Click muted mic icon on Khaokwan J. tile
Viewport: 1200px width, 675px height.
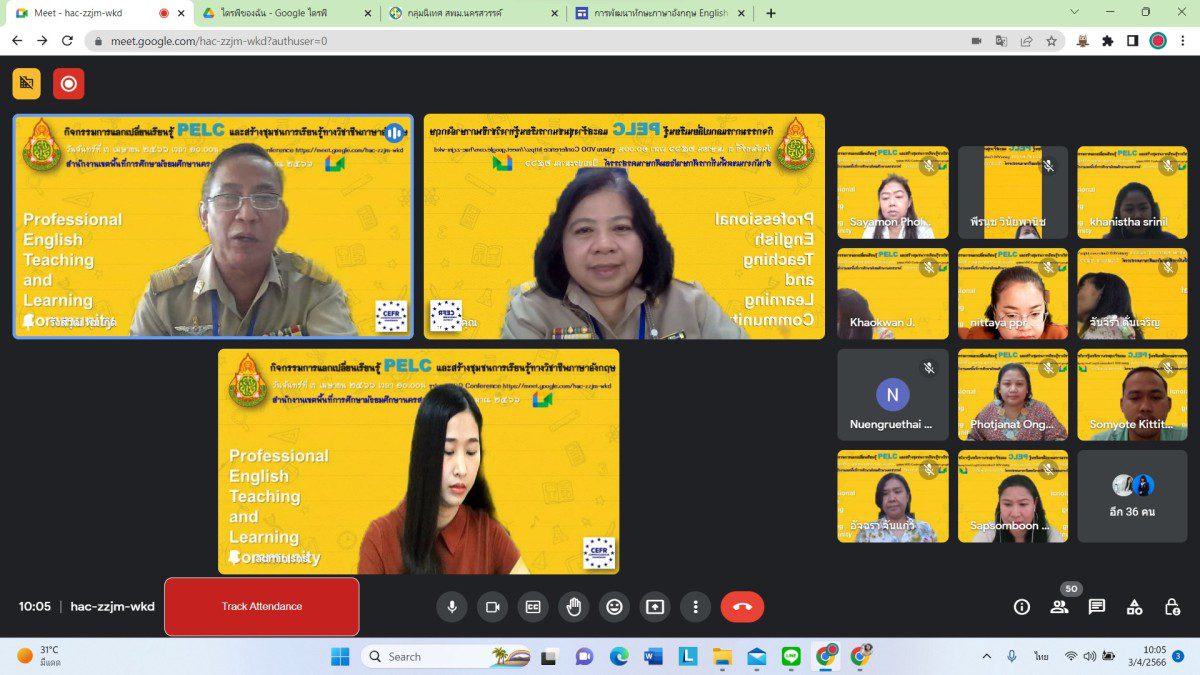coord(928,267)
